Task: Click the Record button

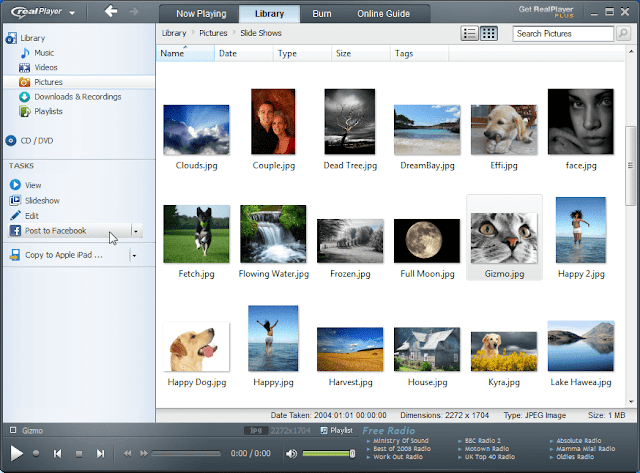Action: (x=36, y=453)
